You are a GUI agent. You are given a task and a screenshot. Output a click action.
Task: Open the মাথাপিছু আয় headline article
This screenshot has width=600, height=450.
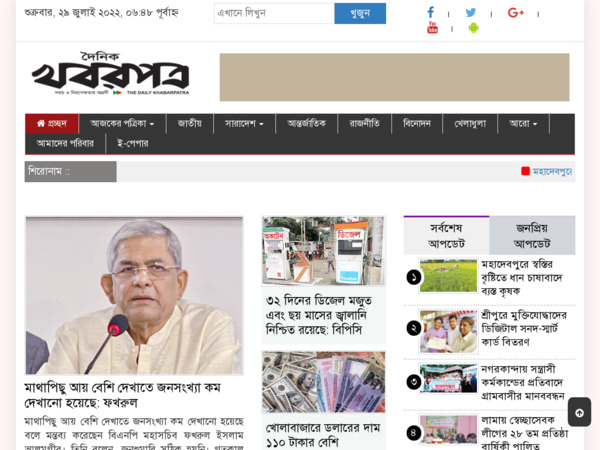point(122,394)
